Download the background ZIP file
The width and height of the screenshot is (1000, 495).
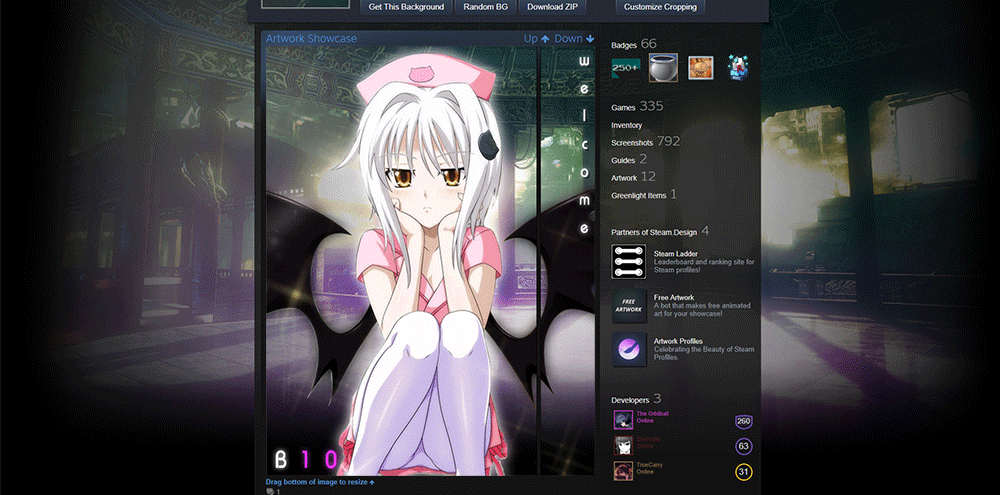[x=552, y=7]
